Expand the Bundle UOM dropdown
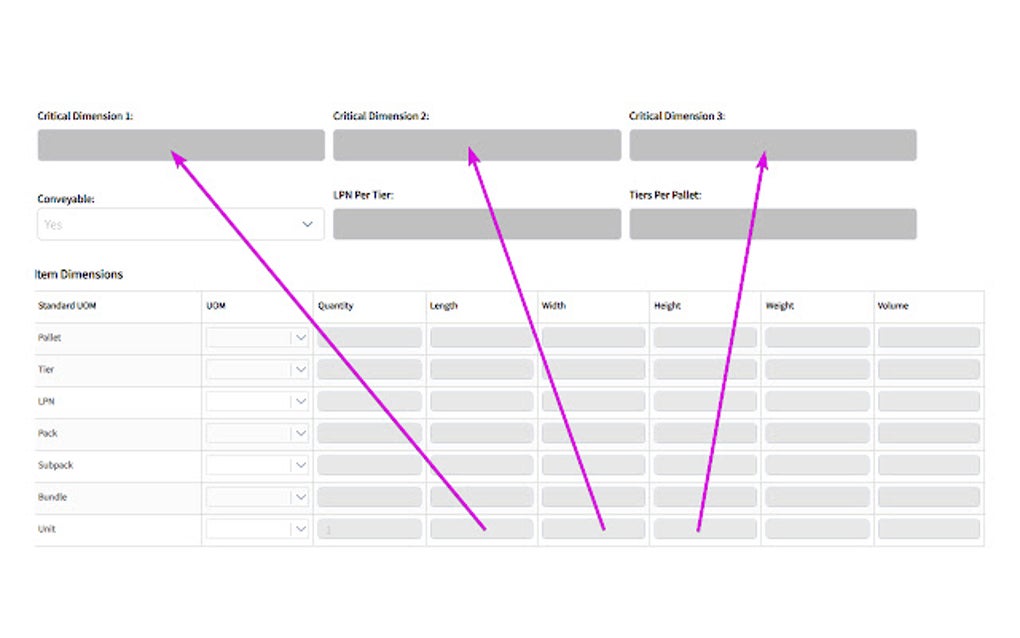Screen dimensions: 1020x638 tap(258, 497)
